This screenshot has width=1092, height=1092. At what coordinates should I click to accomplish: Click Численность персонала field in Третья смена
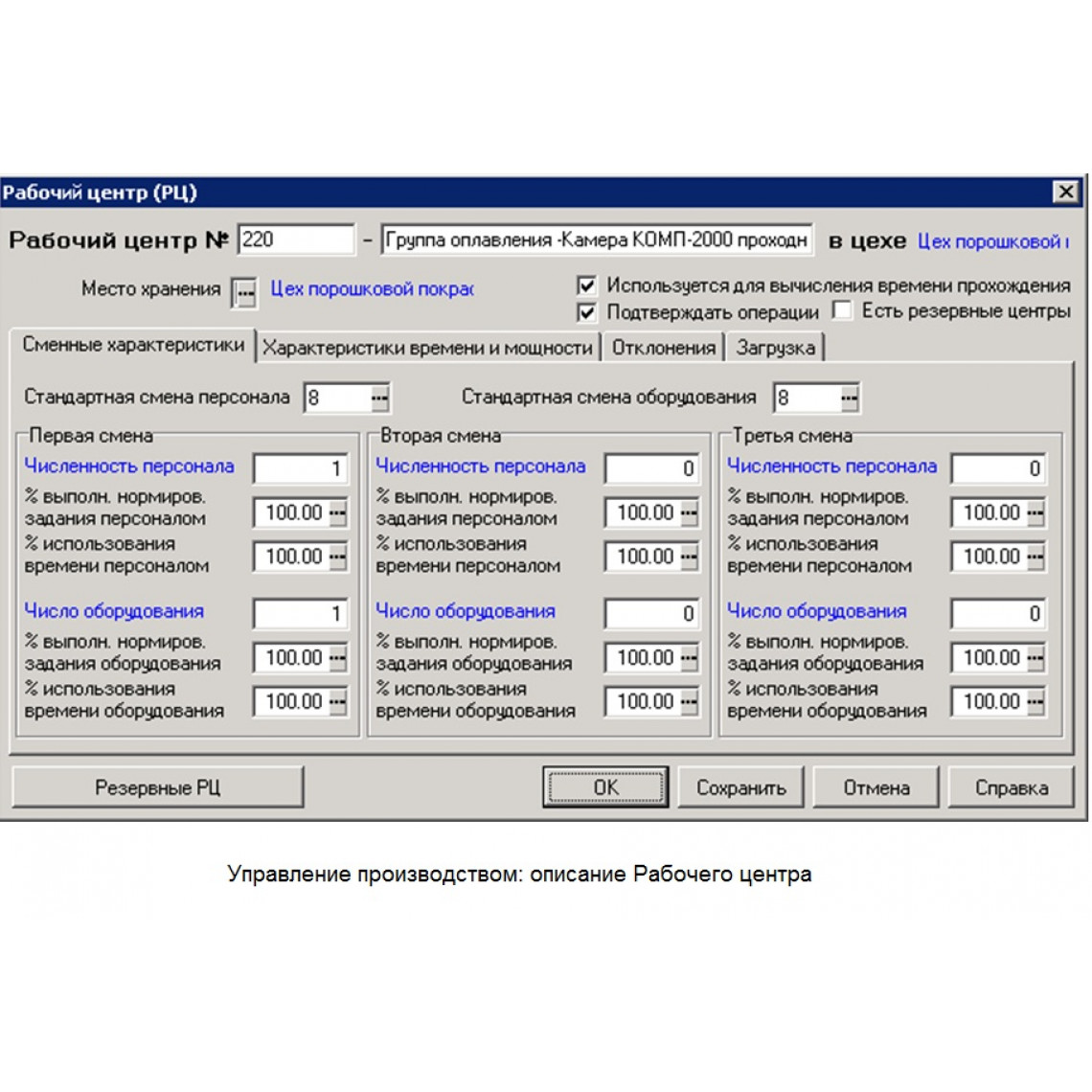click(998, 468)
